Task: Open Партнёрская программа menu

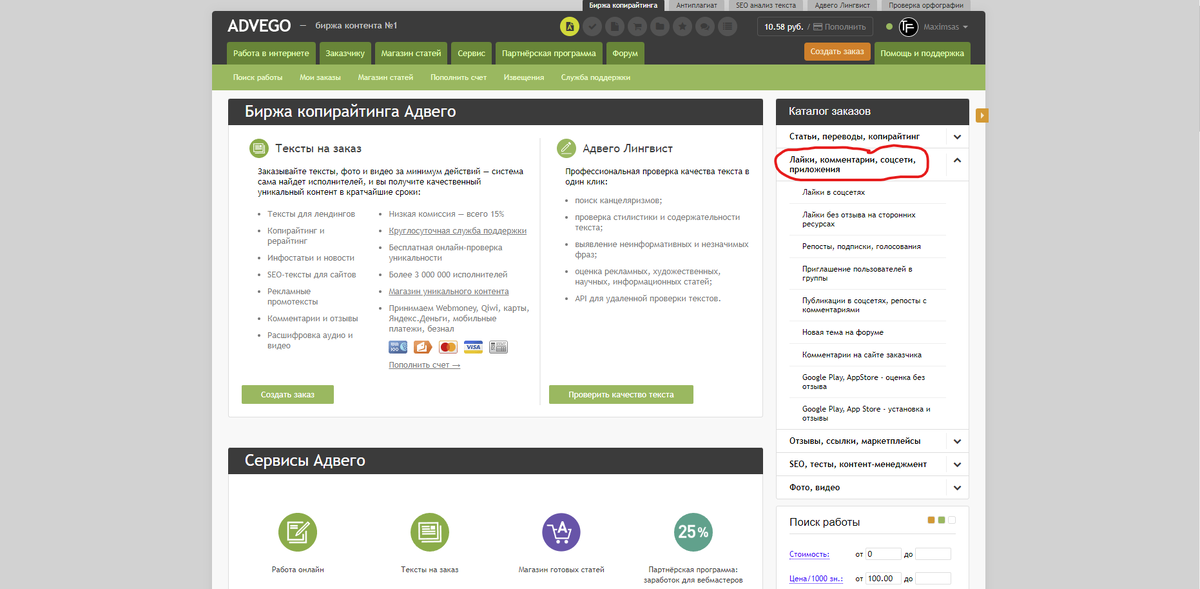Action: click(x=550, y=53)
